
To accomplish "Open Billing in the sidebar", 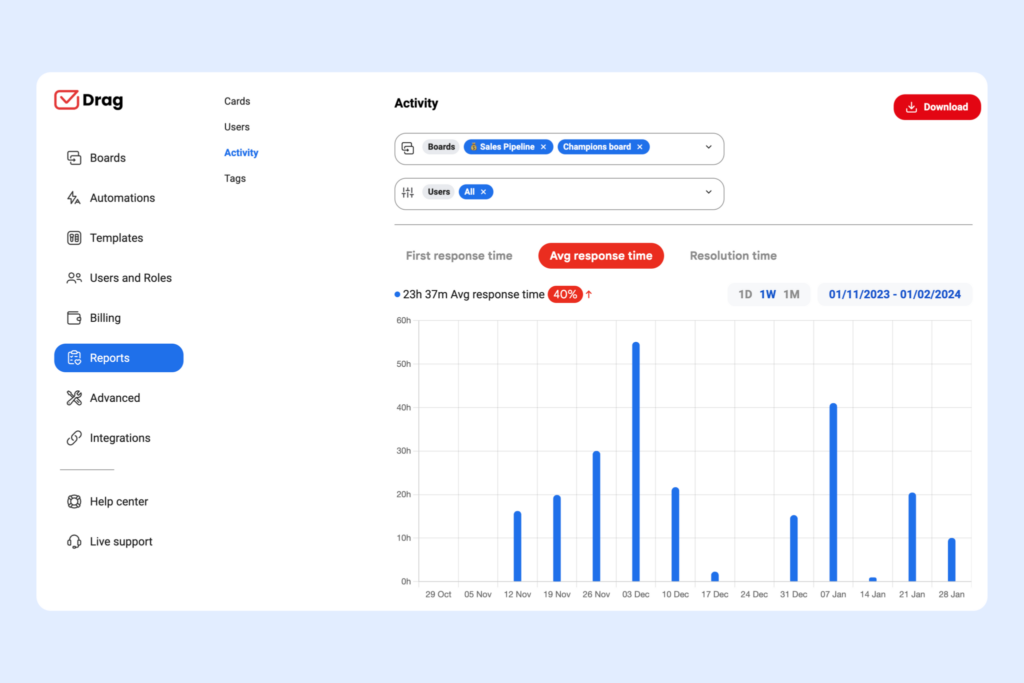I will [x=105, y=318].
